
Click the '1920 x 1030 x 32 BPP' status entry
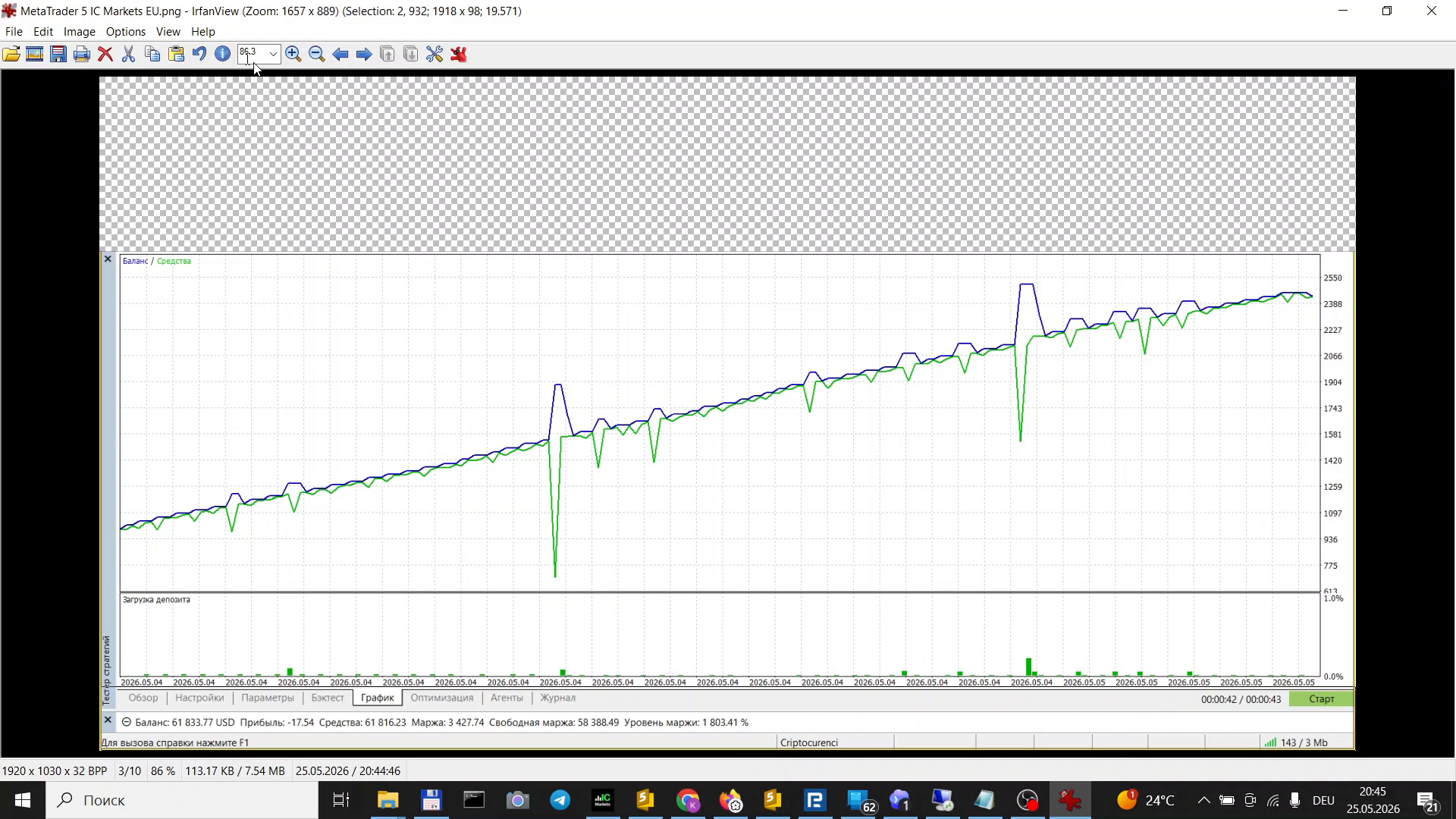tap(55, 771)
